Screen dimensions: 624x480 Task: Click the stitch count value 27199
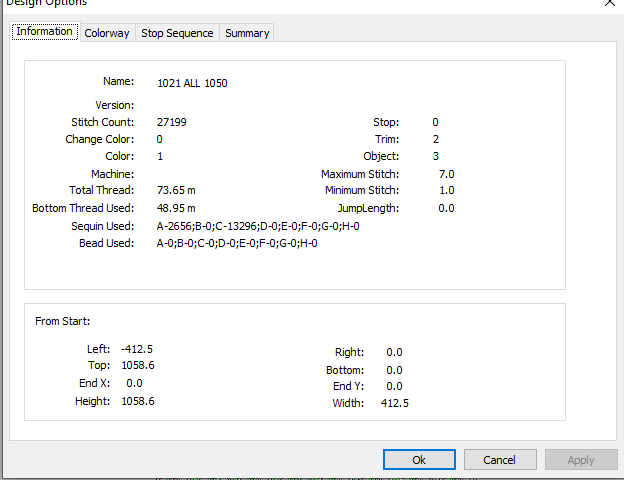(x=172, y=122)
